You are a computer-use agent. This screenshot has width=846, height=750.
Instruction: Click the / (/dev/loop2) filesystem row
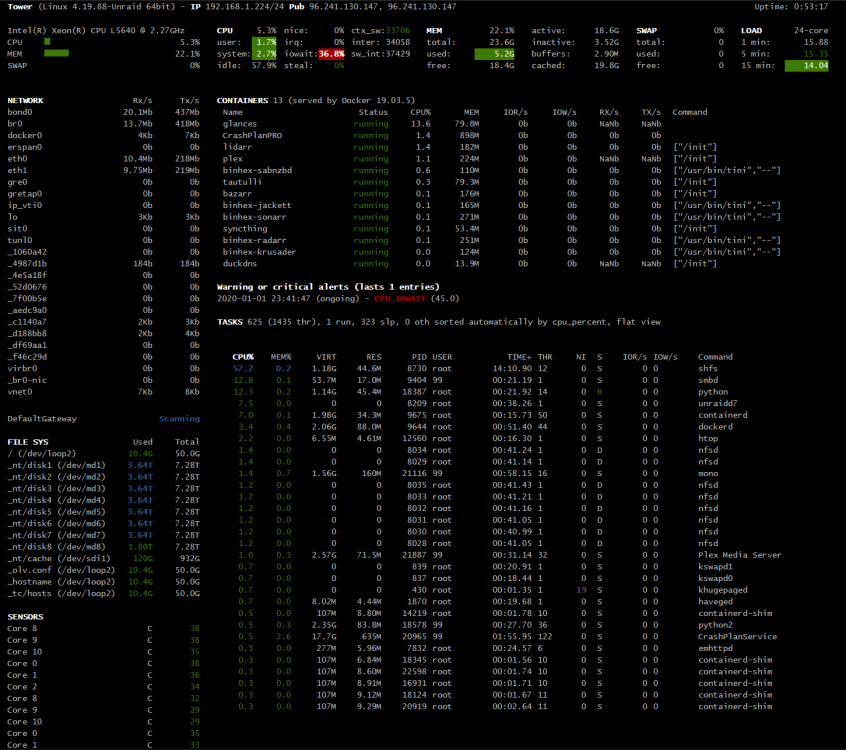click(103, 454)
